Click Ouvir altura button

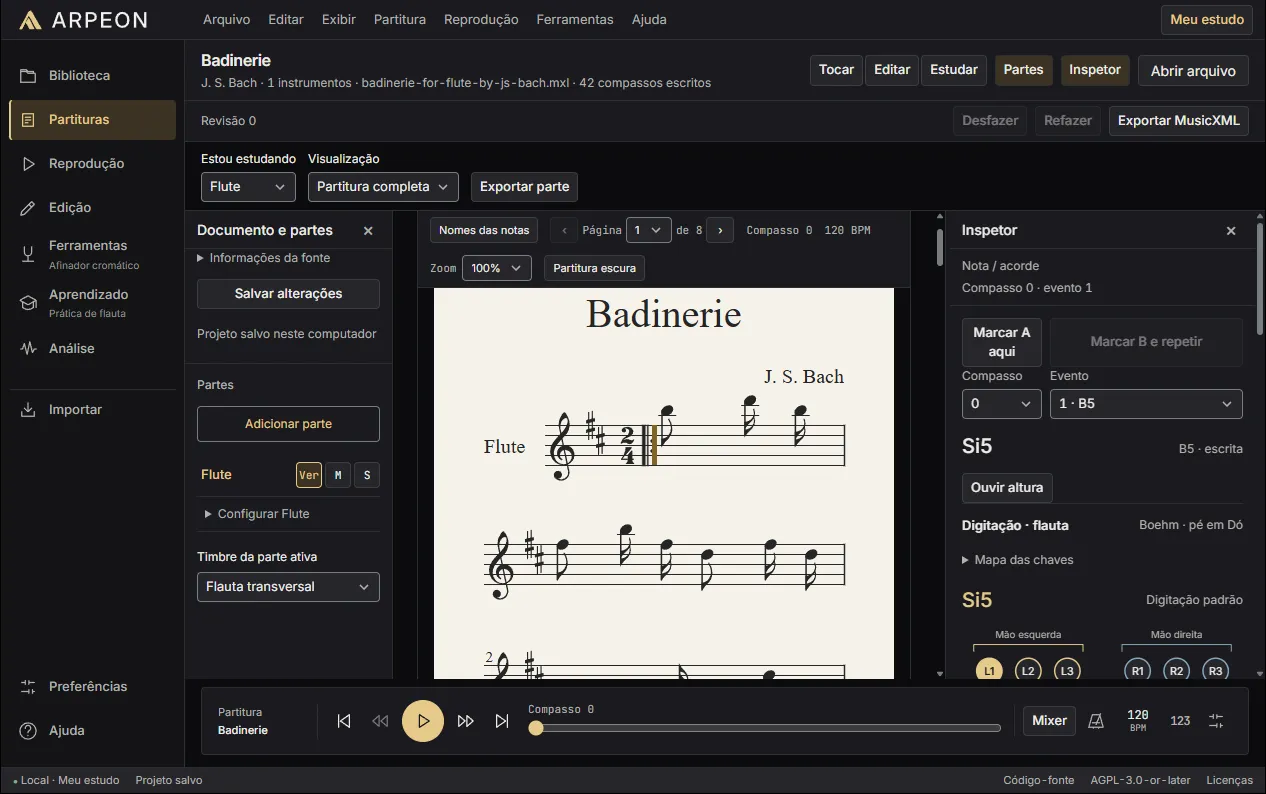1007,488
